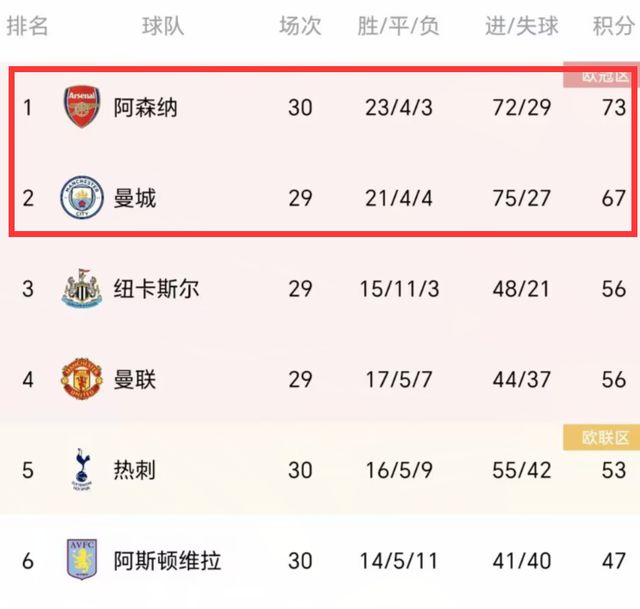Select the 曼联 team name
This screenshot has height=609, width=640.
tap(135, 380)
